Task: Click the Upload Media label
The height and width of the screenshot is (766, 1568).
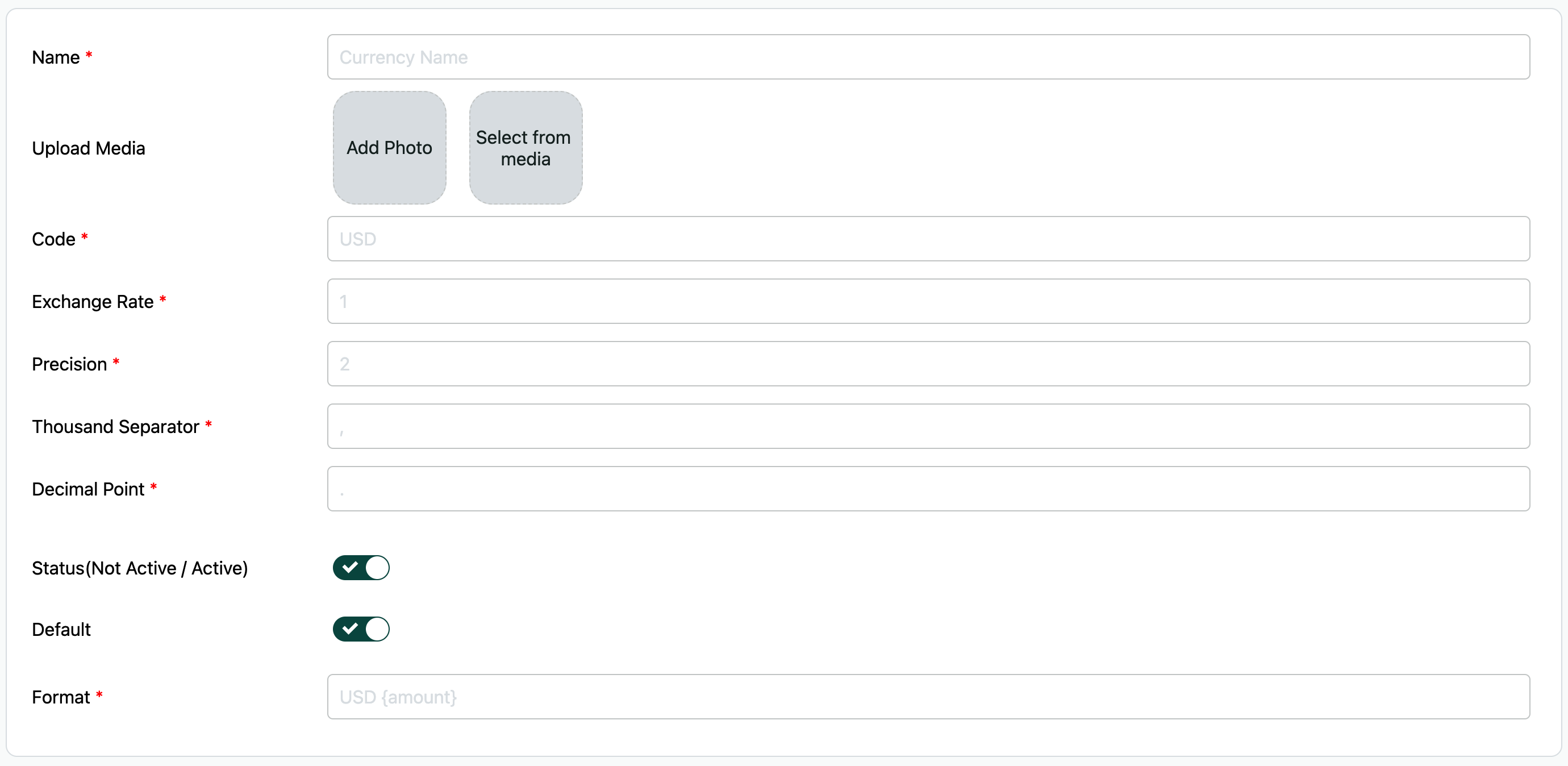Action: coord(88,148)
